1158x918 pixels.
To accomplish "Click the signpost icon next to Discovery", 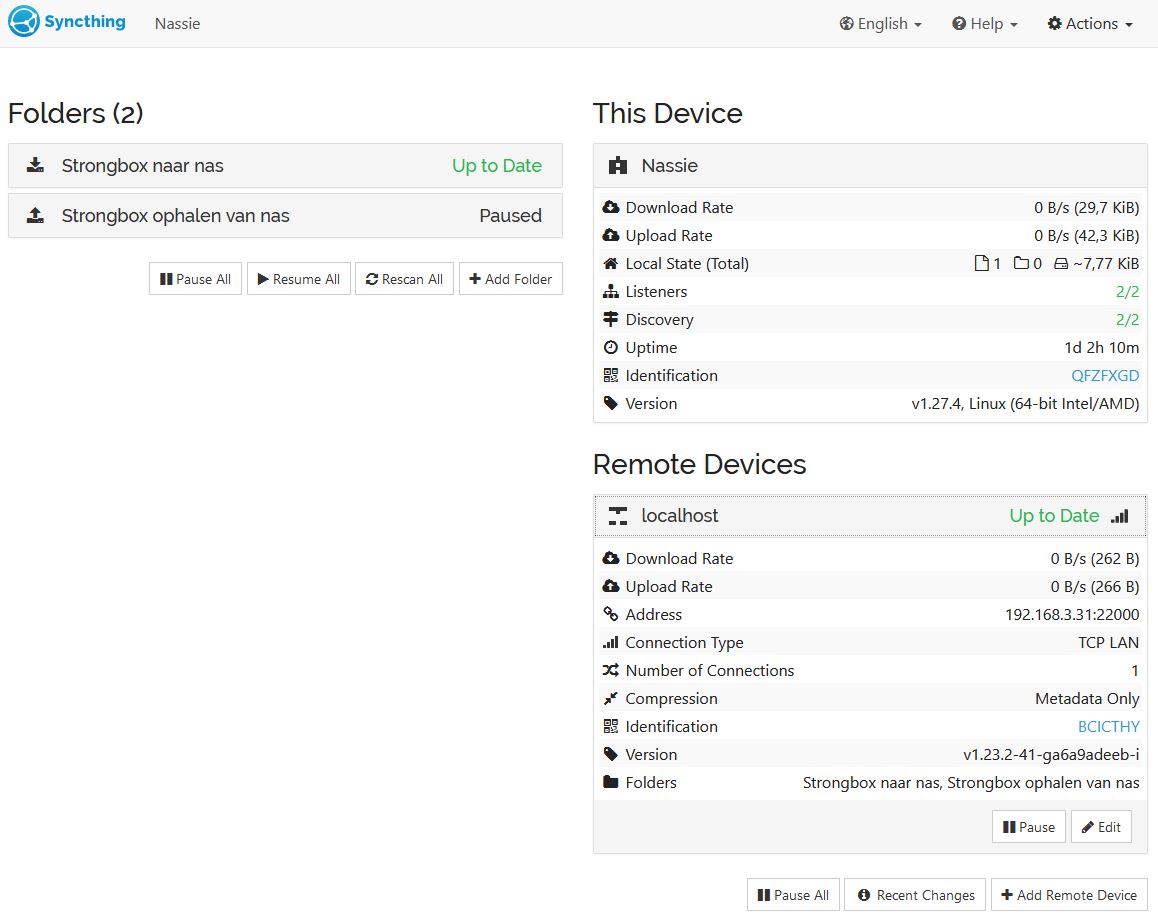I will click(611, 319).
